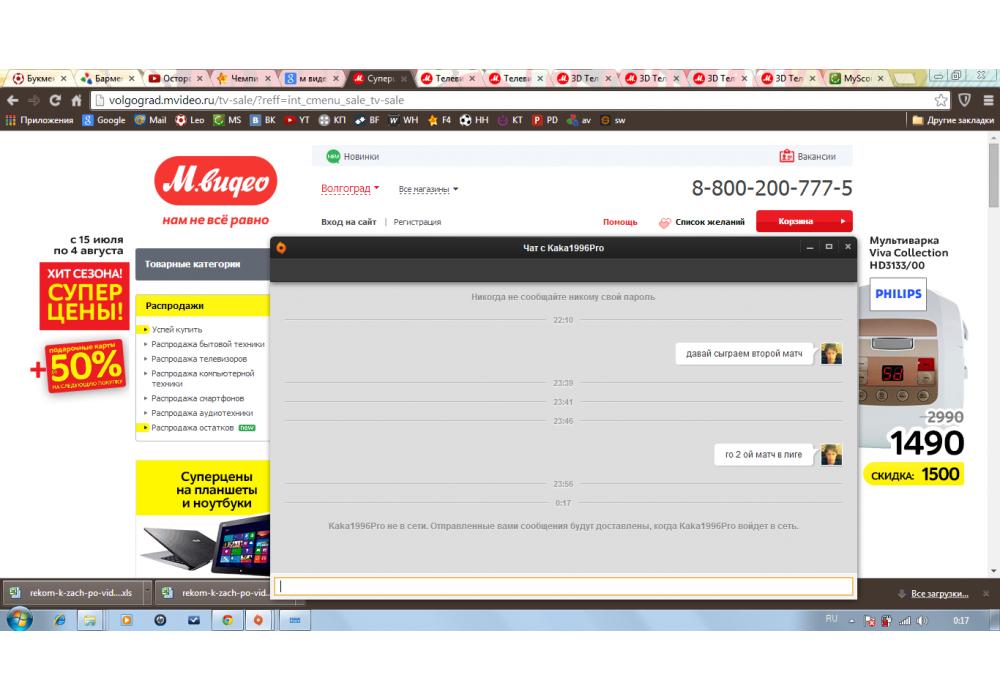Image resolution: width=1000 pixels, height=700 pixels.
Task: Go to the browser home page
Action: pyautogui.click(x=76, y=100)
